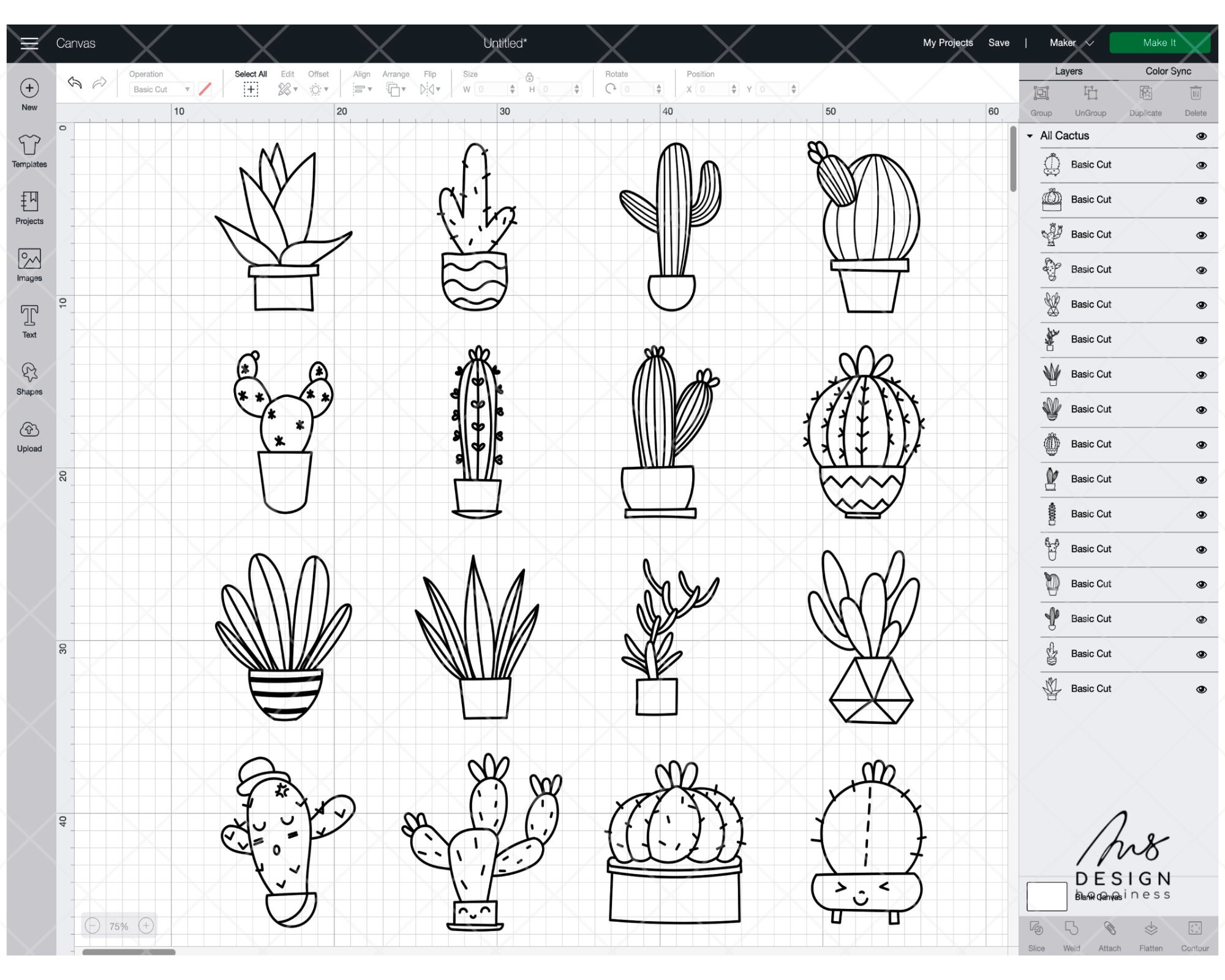The image size is (1225, 980).
Task: Click the Delete trash icon
Action: click(x=1196, y=93)
